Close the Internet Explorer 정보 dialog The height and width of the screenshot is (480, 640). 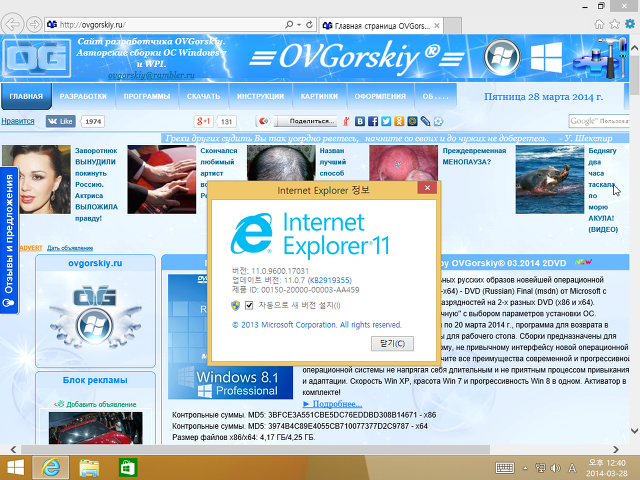click(x=427, y=188)
